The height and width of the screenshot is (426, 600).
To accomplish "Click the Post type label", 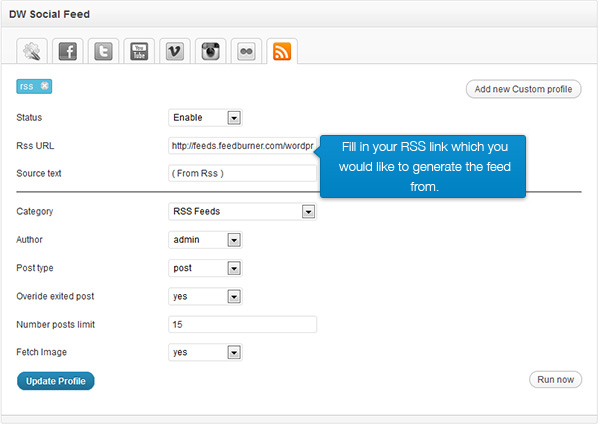I will 35,268.
